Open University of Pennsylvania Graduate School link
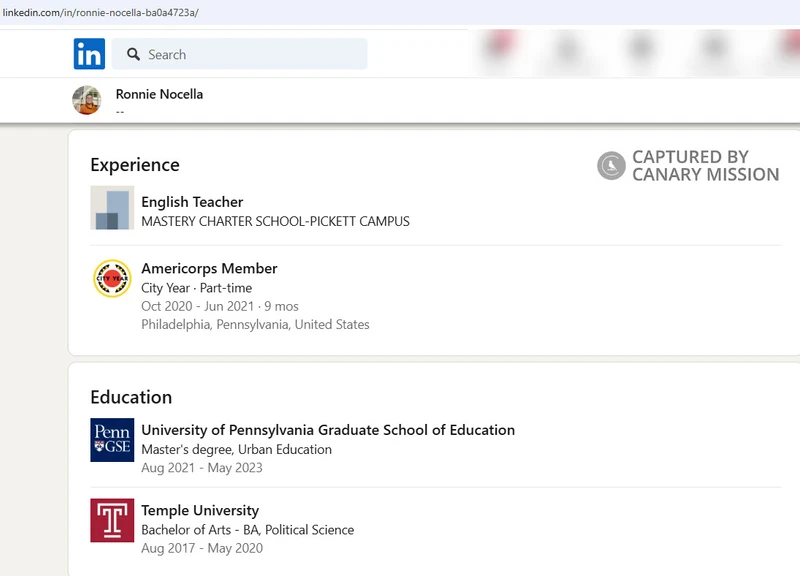Screen dimensions: 800x576 [x=328, y=430]
